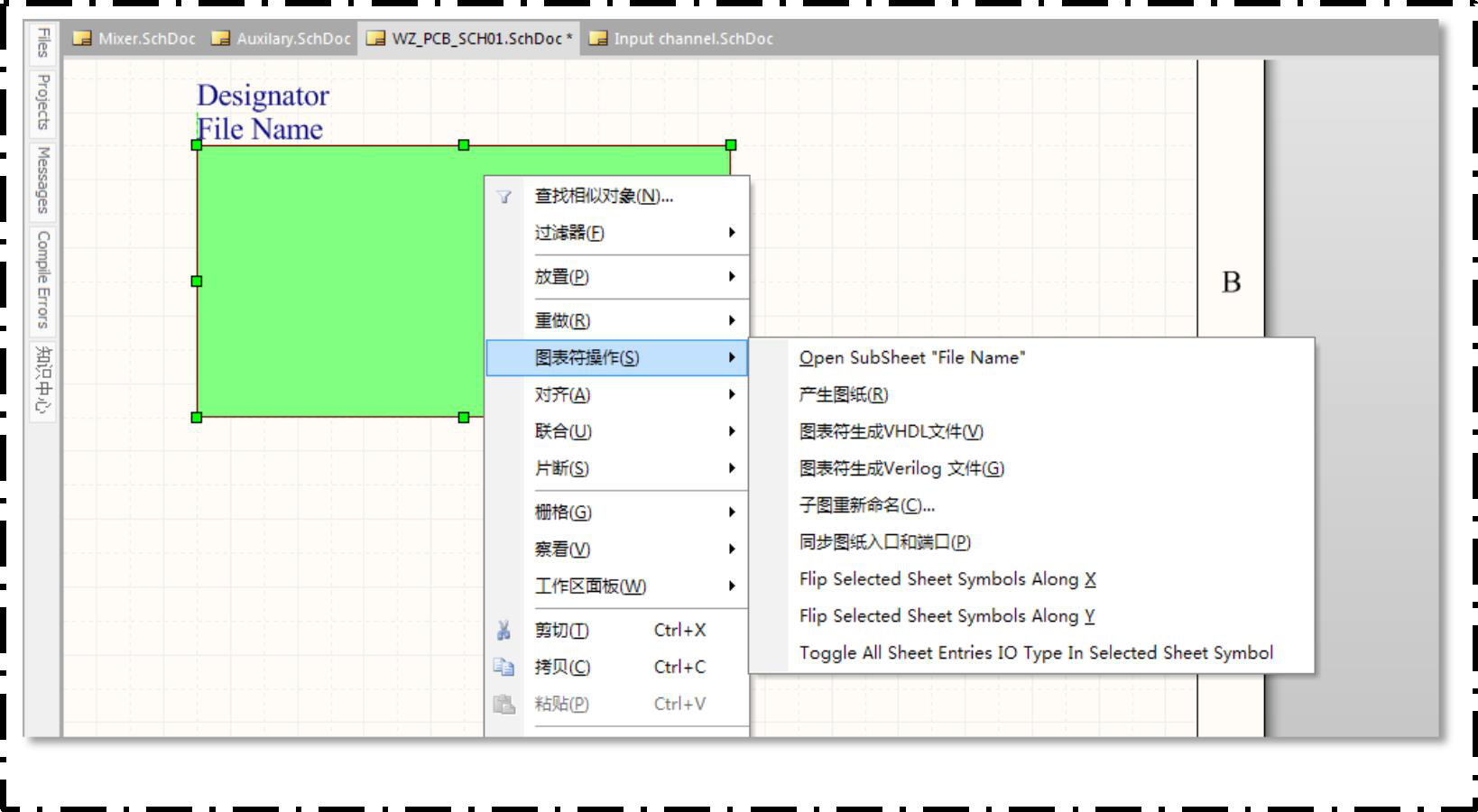
Task: Open the Projects side panel
Action: [x=43, y=102]
